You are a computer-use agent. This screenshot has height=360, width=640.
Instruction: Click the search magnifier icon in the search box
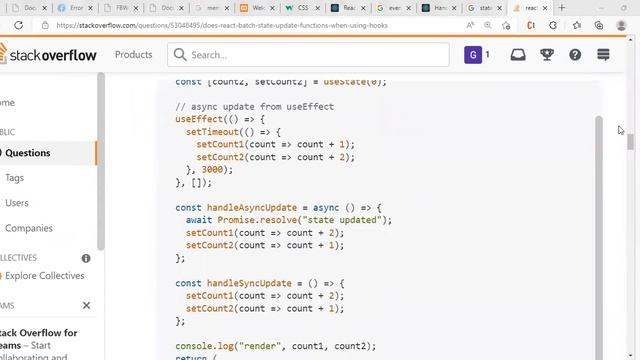(x=180, y=55)
